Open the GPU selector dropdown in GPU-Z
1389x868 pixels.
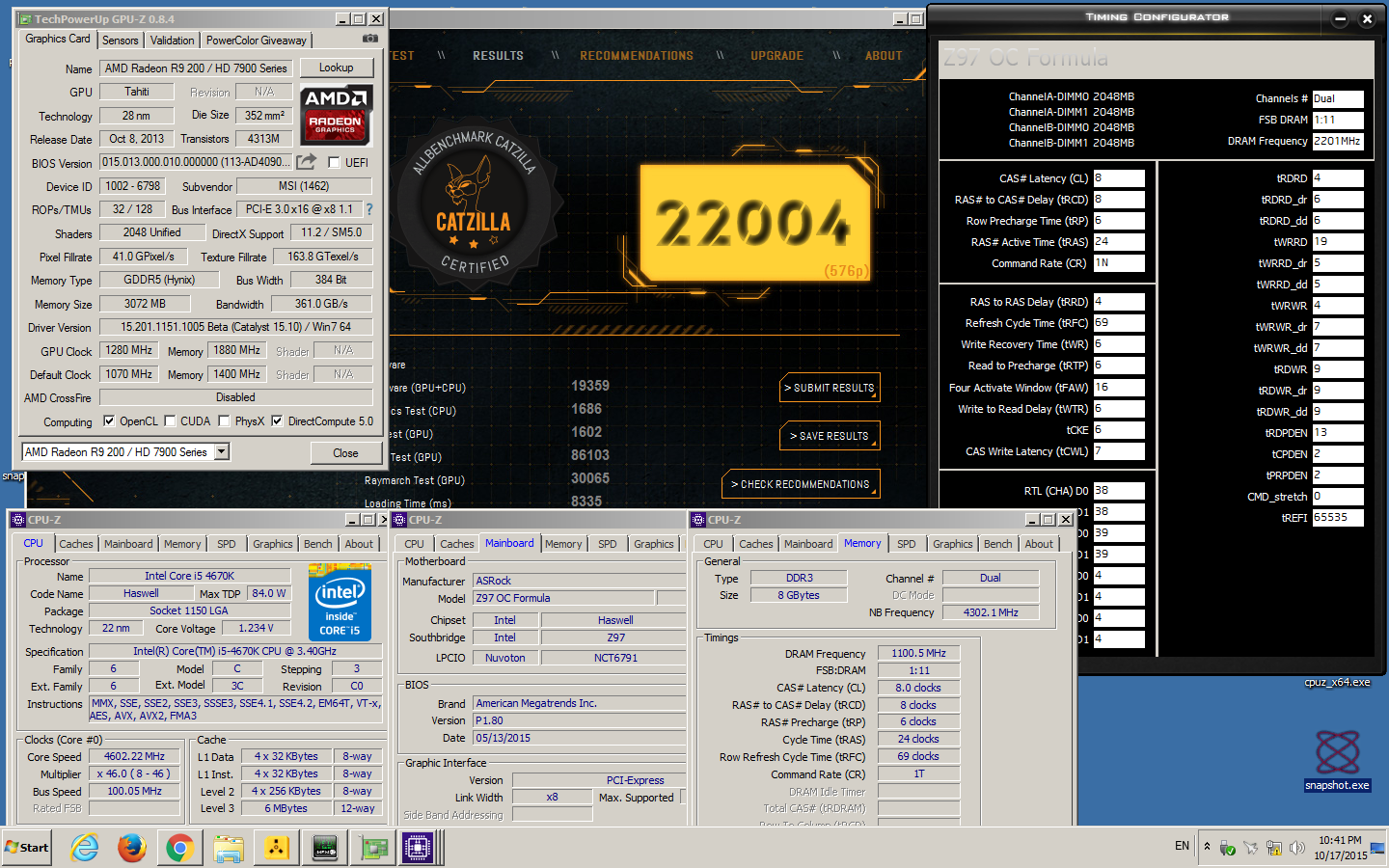[x=222, y=451]
